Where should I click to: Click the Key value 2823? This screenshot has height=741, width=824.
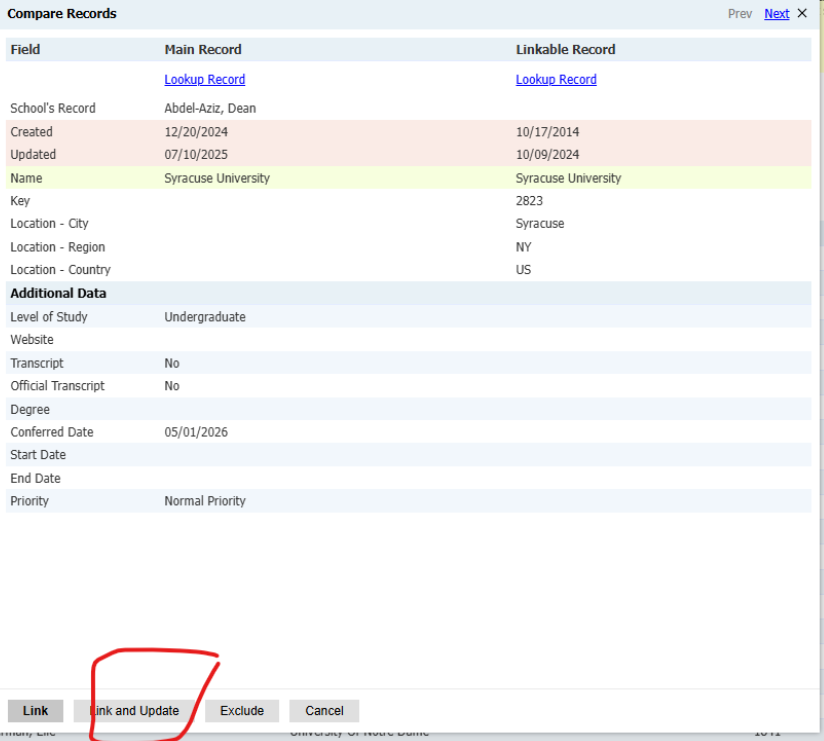529,201
